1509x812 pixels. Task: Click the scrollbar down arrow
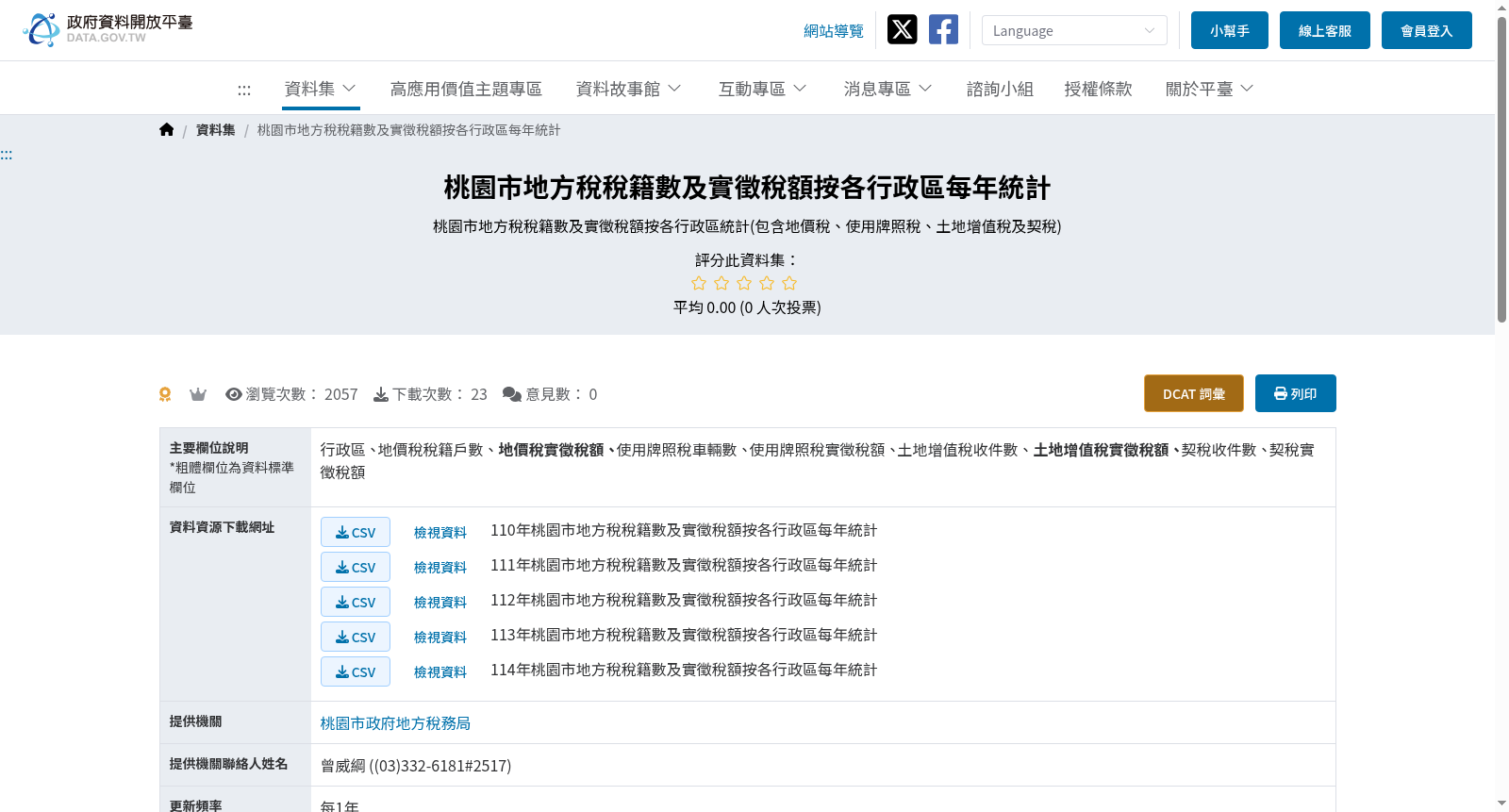[1501, 804]
